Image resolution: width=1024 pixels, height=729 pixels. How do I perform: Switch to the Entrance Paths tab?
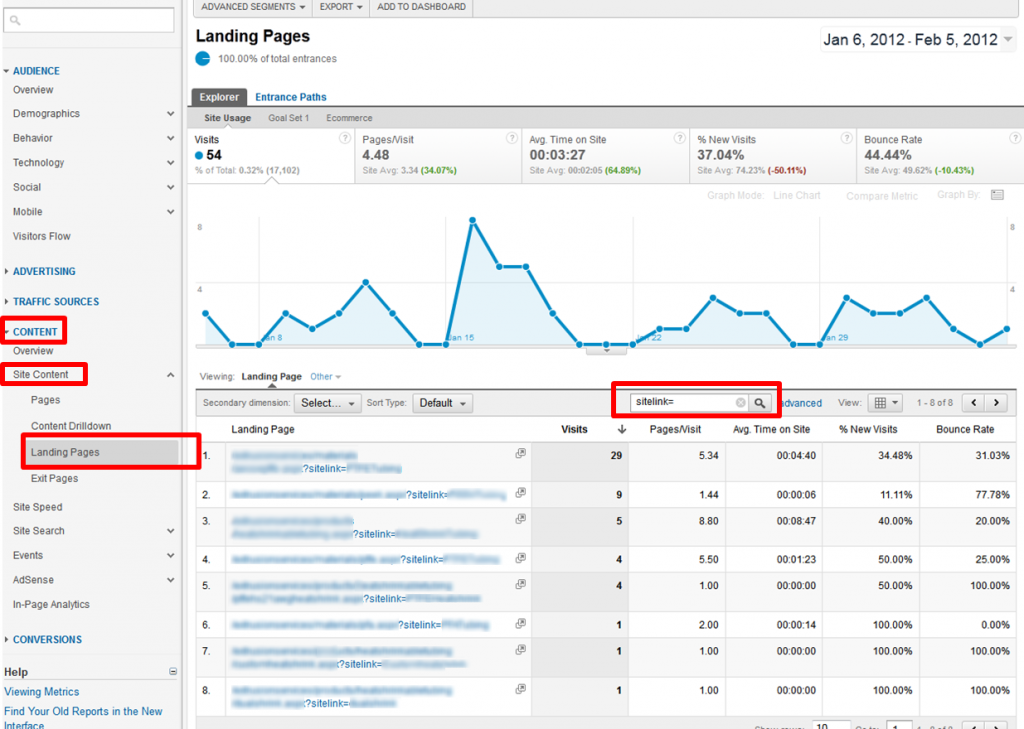[x=290, y=96]
